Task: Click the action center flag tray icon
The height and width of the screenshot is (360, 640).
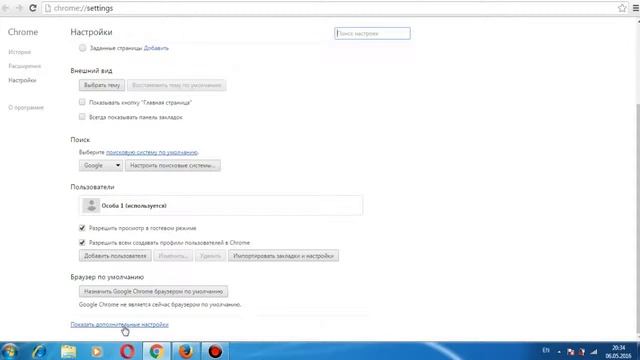Action: pos(571,351)
